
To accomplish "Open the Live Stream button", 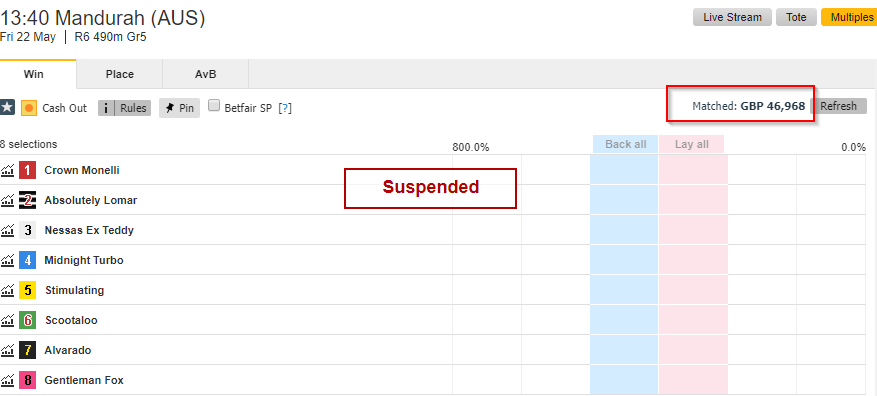I will click(x=732, y=17).
